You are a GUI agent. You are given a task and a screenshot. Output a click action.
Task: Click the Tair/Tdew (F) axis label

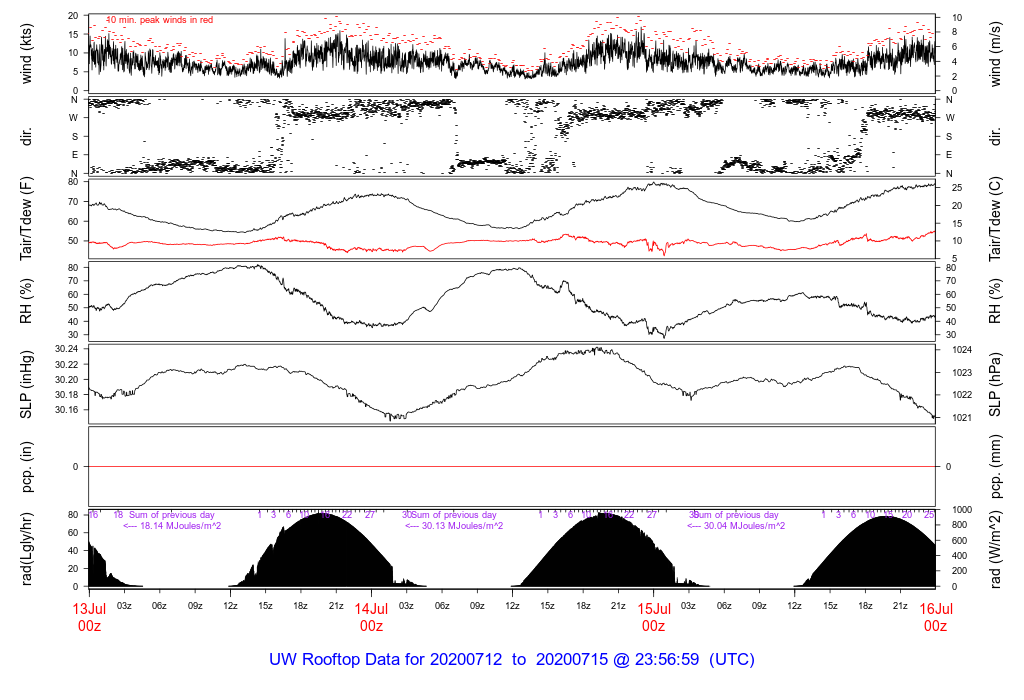[x=28, y=217]
